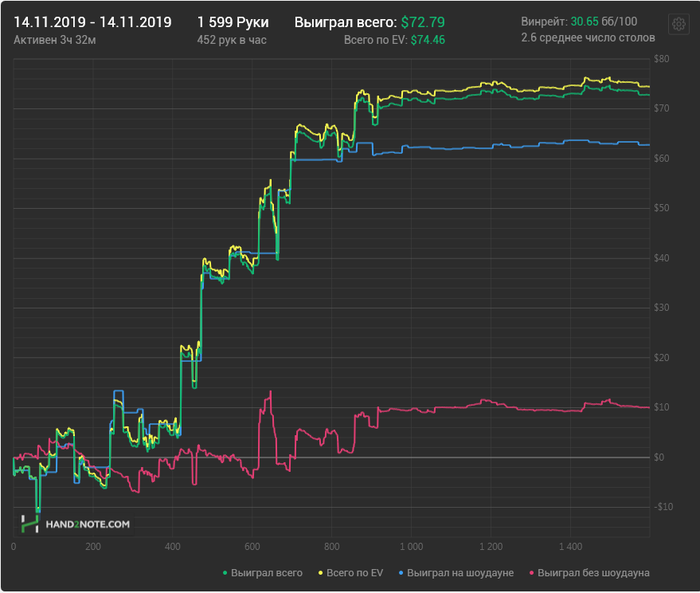The width and height of the screenshot is (700, 593).
Task: Click the $50 y-axis label
Action: [x=661, y=208]
